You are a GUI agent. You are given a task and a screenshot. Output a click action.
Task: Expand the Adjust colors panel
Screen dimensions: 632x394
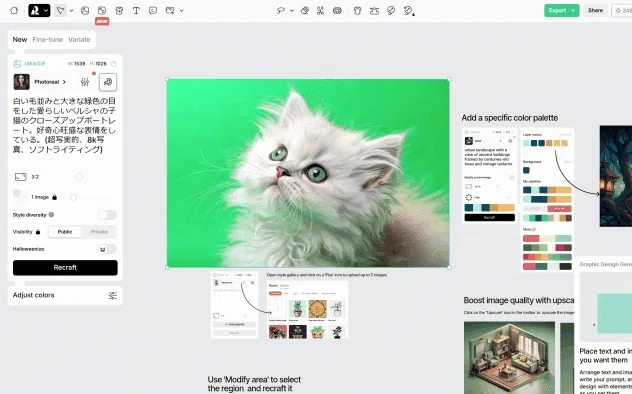pos(65,295)
